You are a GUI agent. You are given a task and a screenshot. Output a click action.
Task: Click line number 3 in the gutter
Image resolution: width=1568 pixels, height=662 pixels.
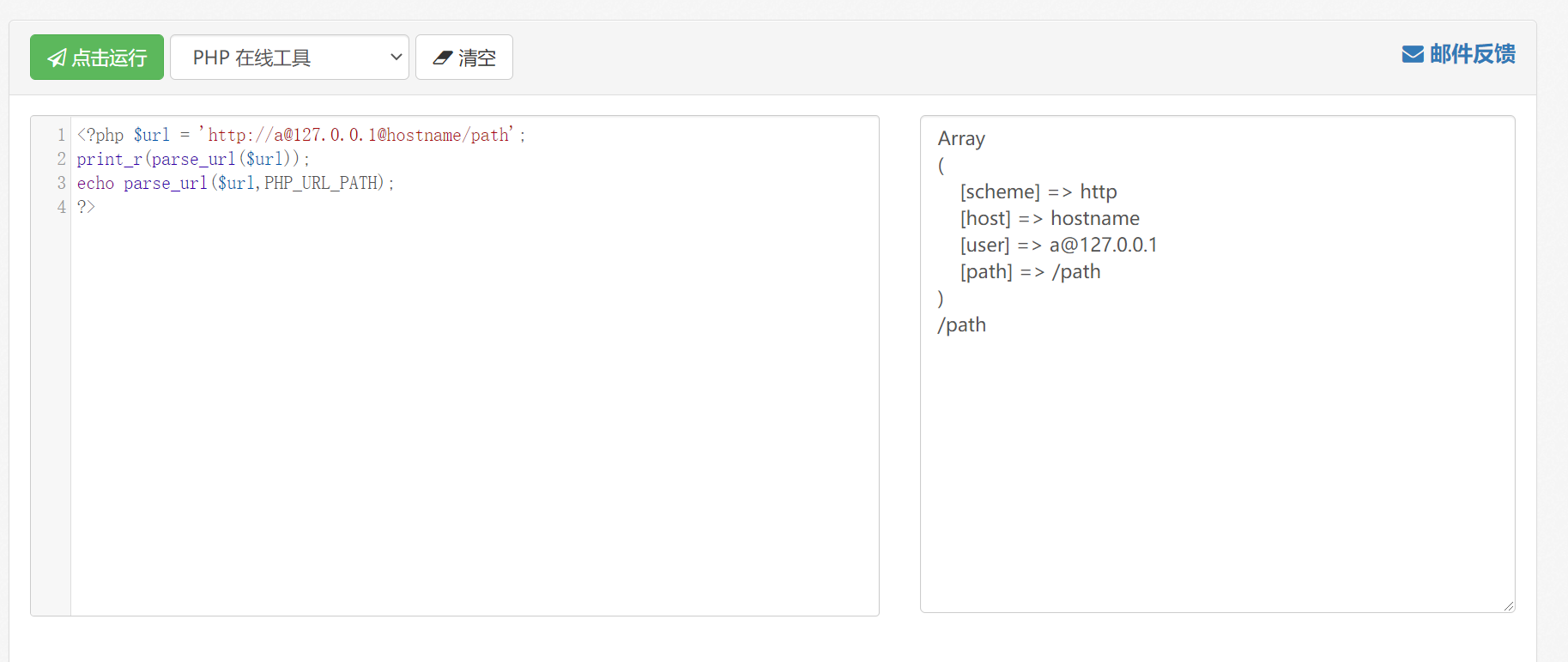pyautogui.click(x=61, y=184)
